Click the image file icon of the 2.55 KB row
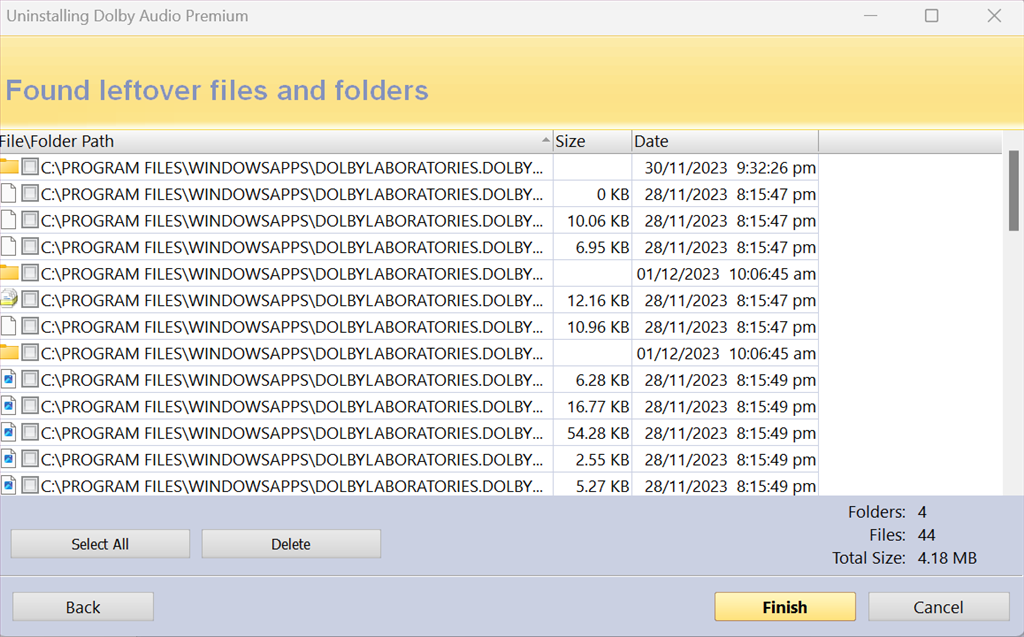 click(x=8, y=459)
